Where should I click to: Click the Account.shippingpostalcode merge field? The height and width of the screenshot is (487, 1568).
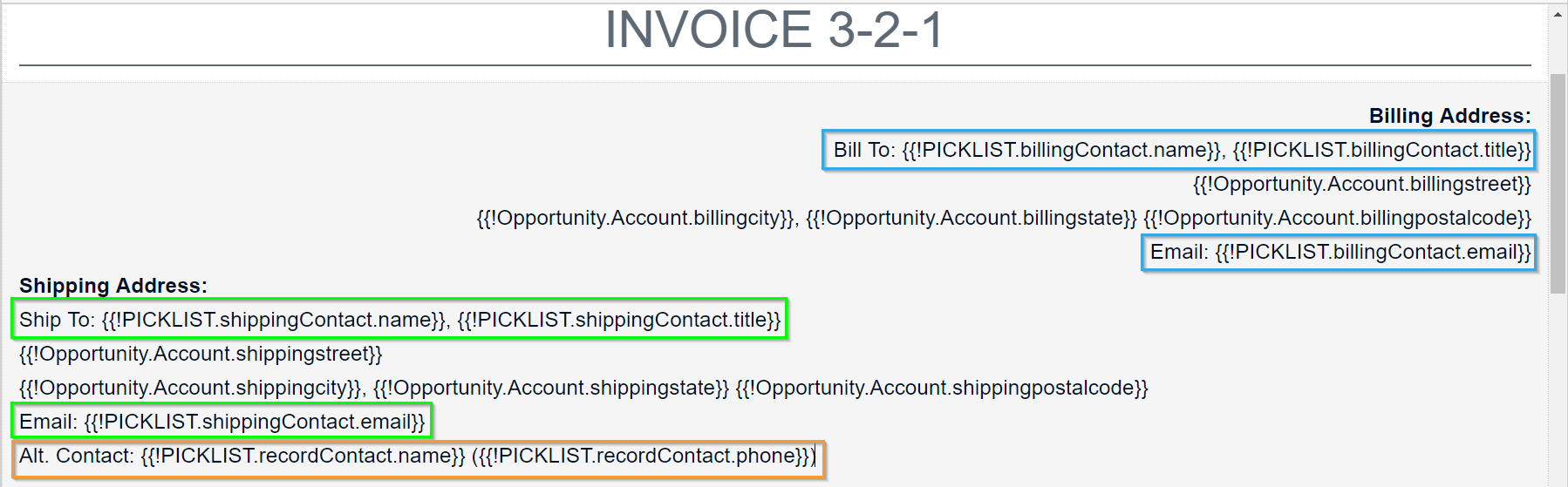click(942, 388)
